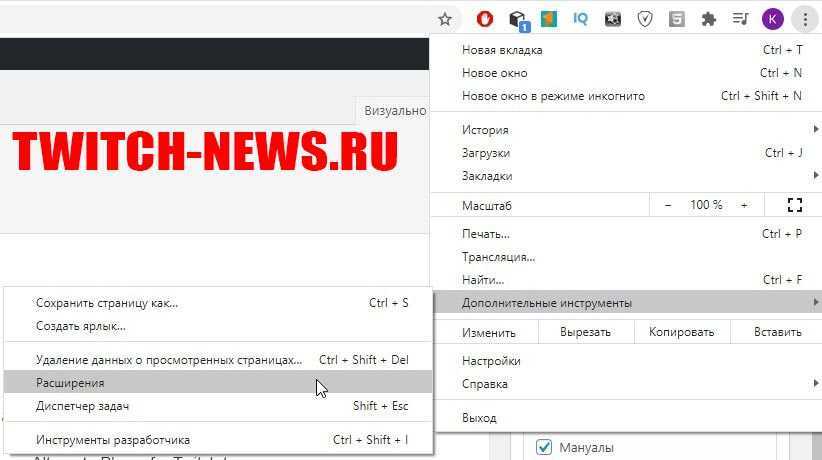Open the puzzle piece Extensions menu
822x460 pixels.
click(x=709, y=19)
